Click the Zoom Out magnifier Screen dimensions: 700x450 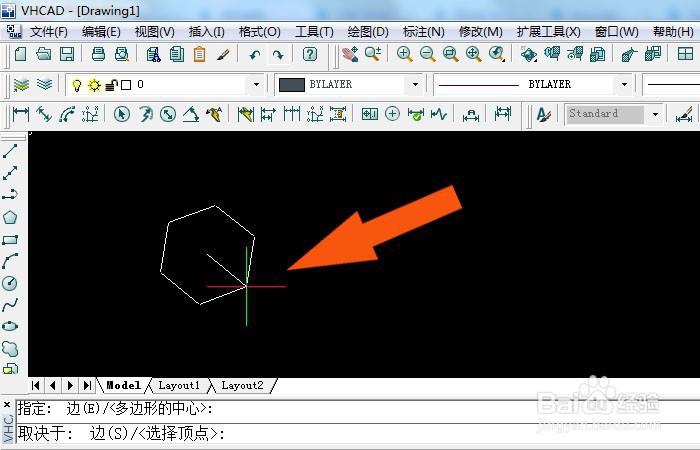tap(428, 54)
